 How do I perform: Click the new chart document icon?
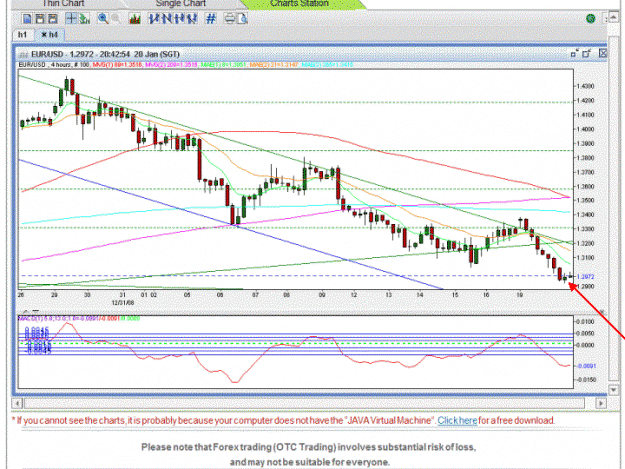pos(27,19)
